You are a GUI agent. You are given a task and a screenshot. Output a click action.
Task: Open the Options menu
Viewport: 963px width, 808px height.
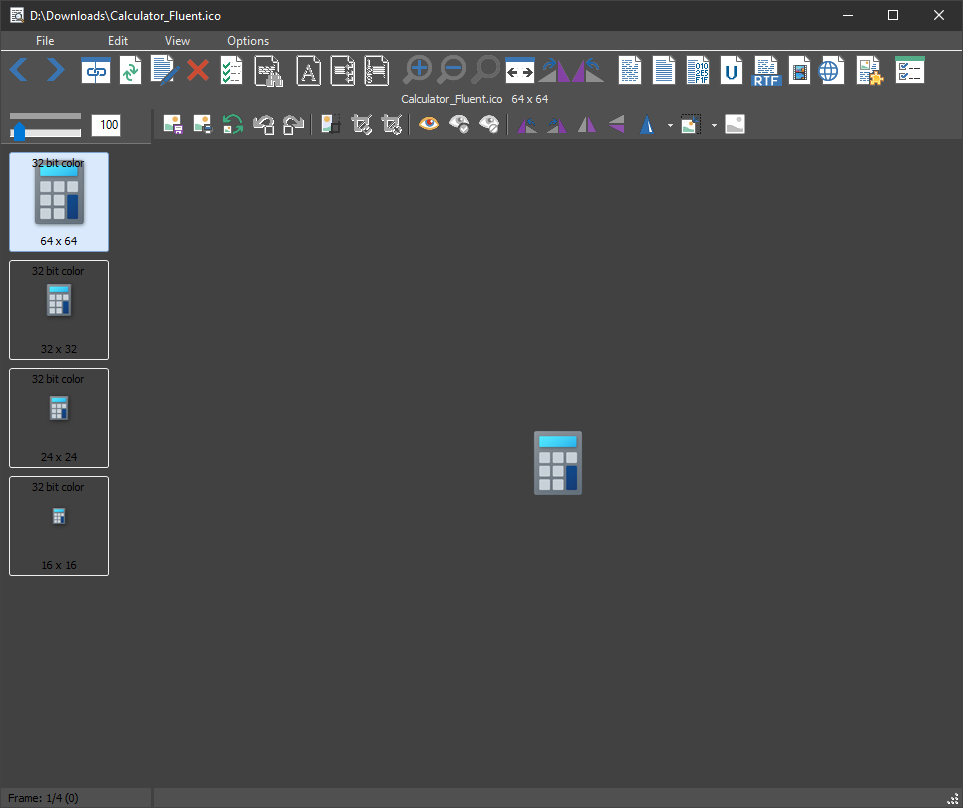click(x=248, y=41)
